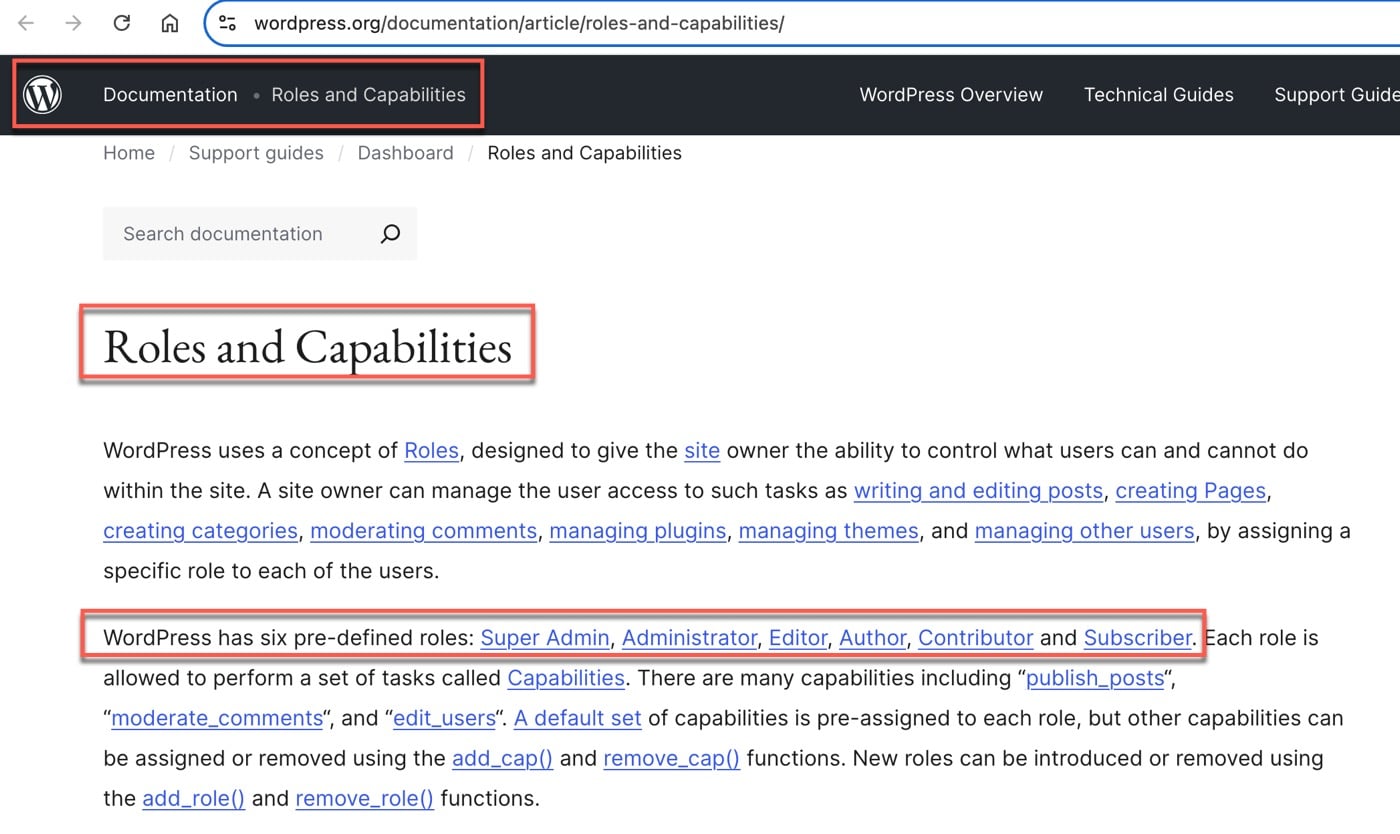Click Roles and Capabilities in dark header

tap(368, 95)
